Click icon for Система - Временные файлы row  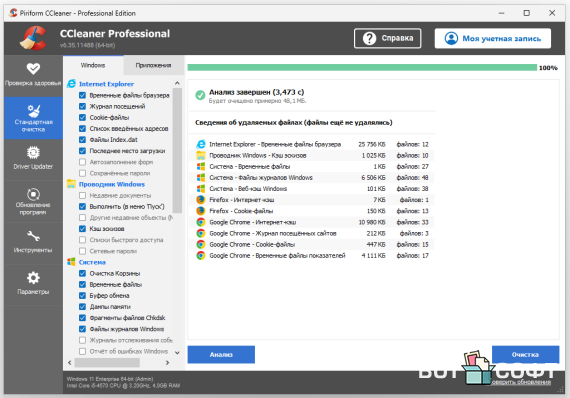tap(201, 166)
